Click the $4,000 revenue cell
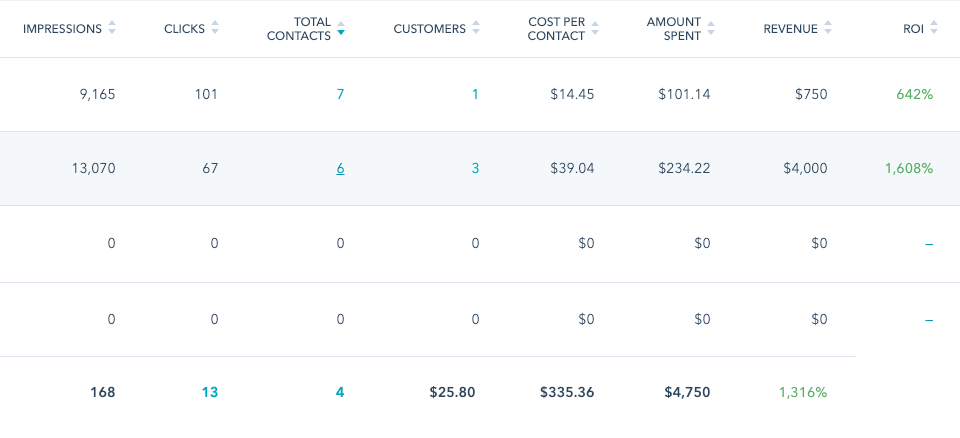The image size is (960, 438). point(805,168)
